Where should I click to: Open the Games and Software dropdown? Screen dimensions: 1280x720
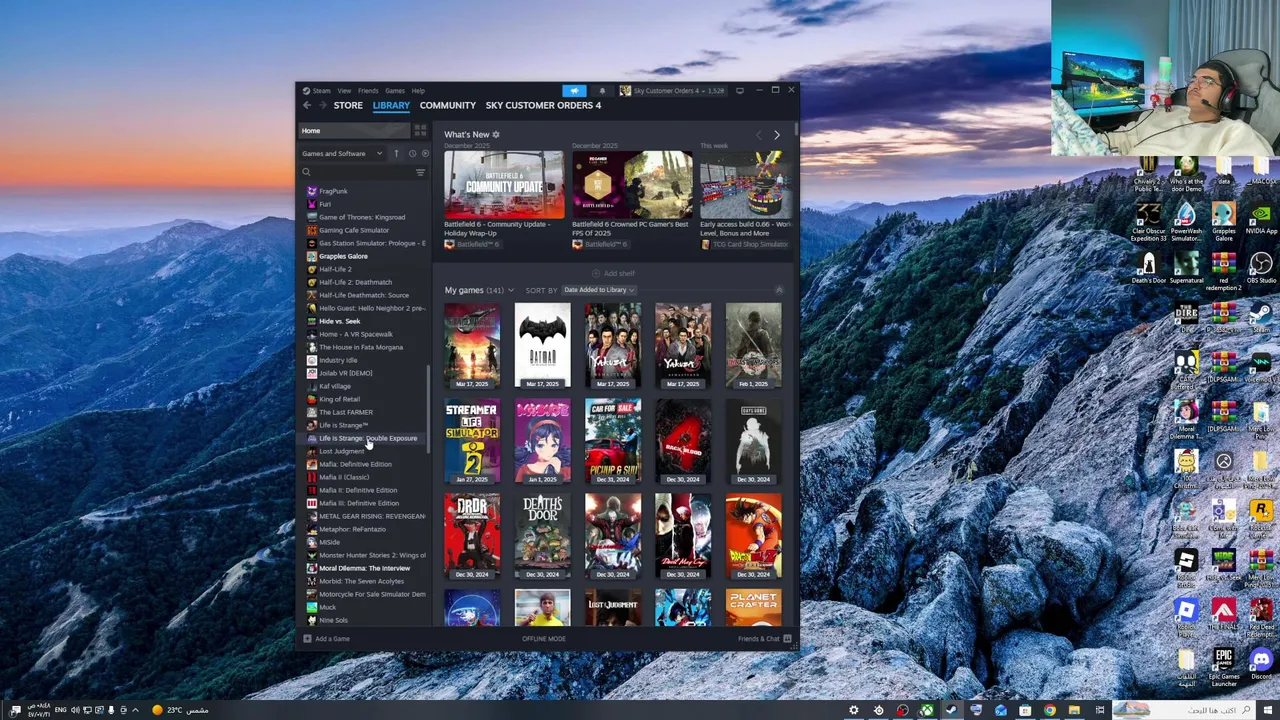pos(342,154)
